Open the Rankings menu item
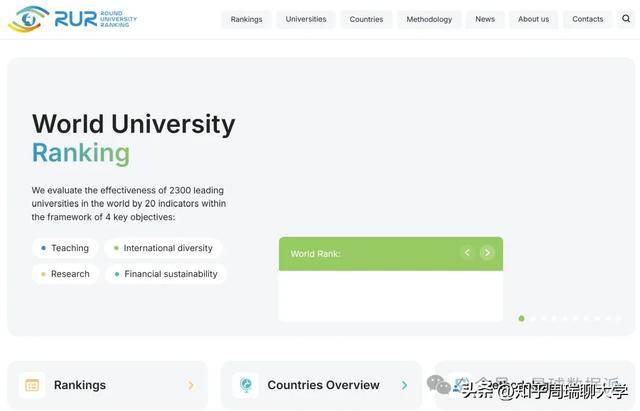This screenshot has height=411, width=640. pos(246,19)
